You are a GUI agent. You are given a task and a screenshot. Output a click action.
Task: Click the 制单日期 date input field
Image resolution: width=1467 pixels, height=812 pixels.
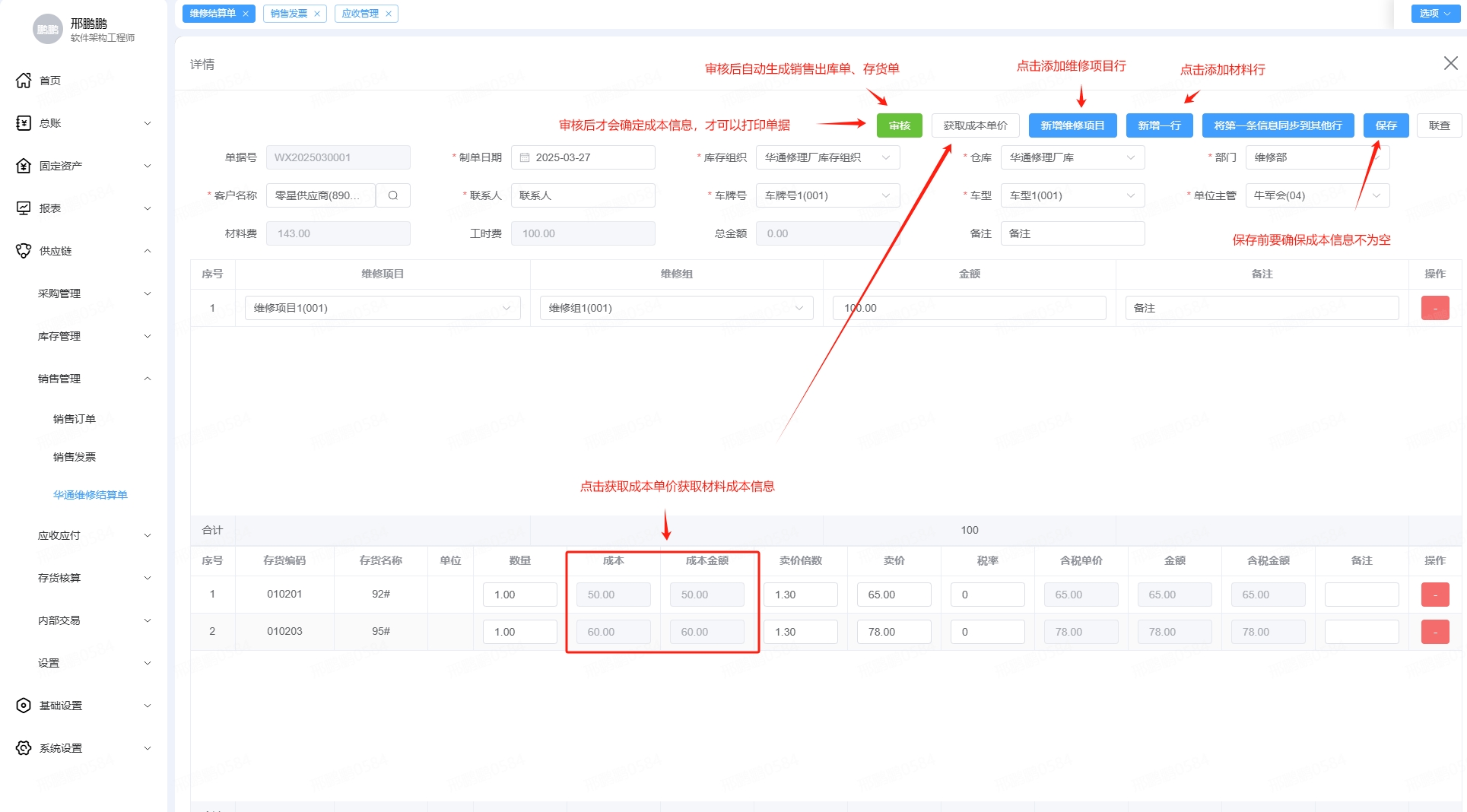[x=583, y=157]
